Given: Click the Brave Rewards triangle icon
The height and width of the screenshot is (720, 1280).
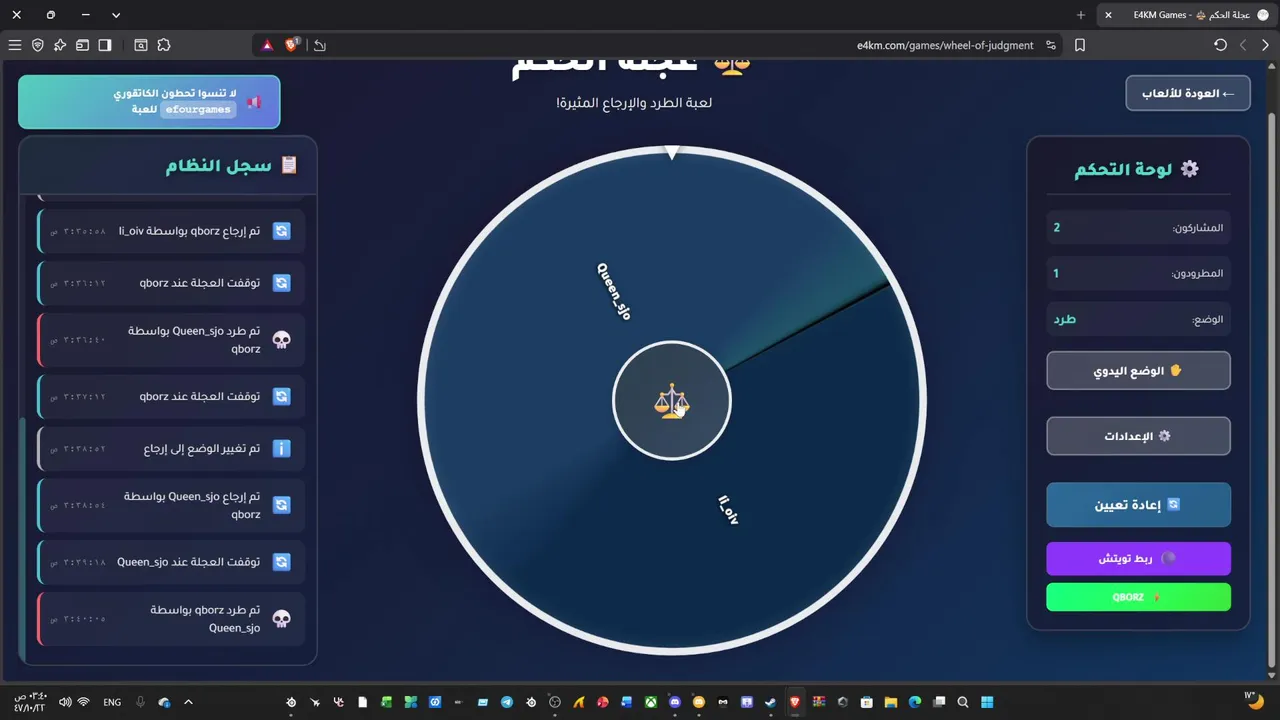Looking at the screenshot, I should tap(268, 45).
